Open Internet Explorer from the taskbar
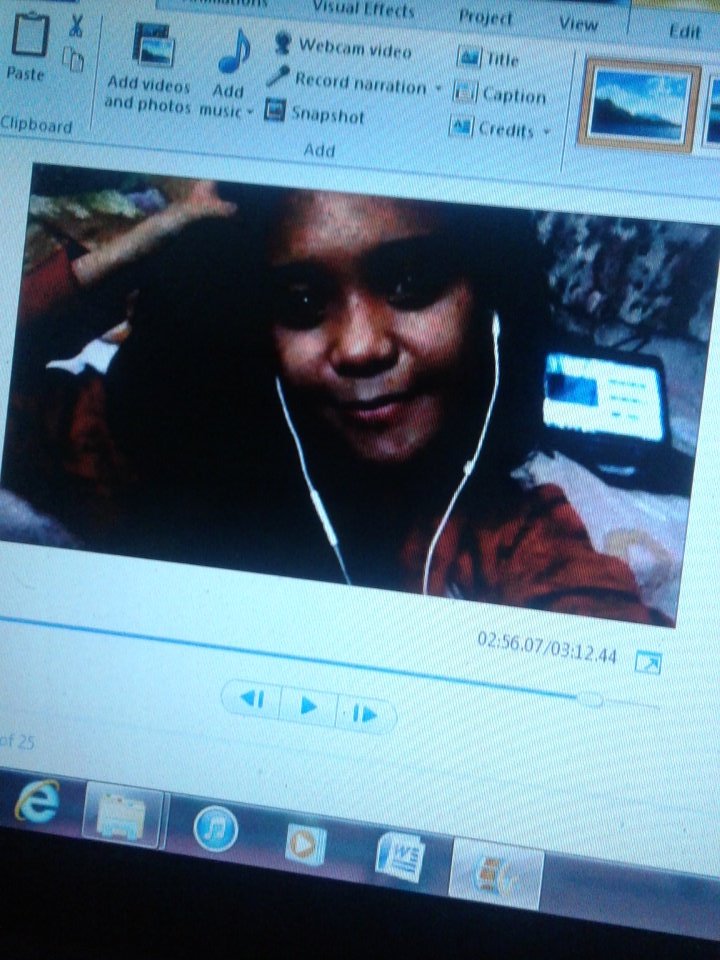 pos(38,800)
